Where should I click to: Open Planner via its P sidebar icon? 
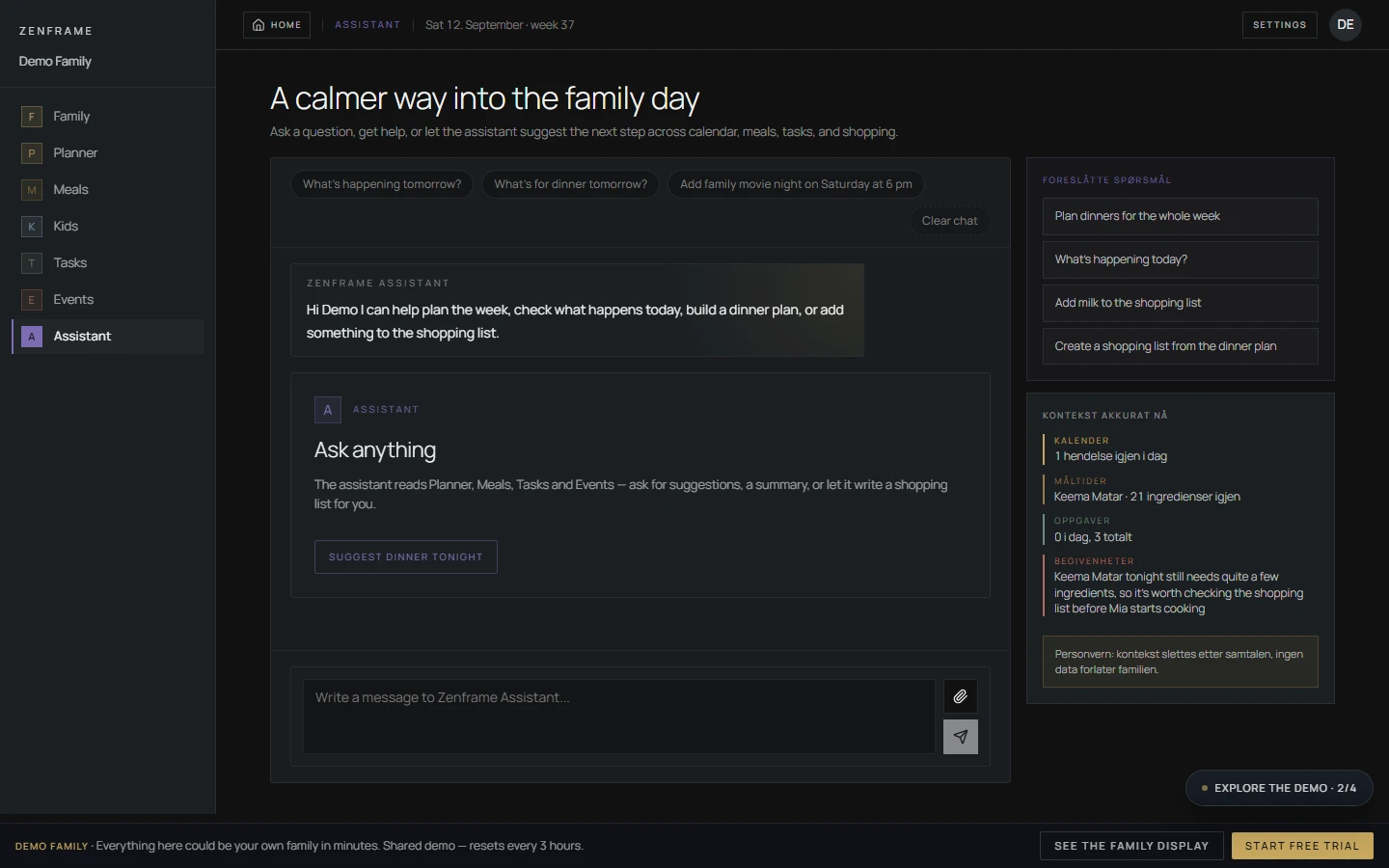(x=32, y=153)
